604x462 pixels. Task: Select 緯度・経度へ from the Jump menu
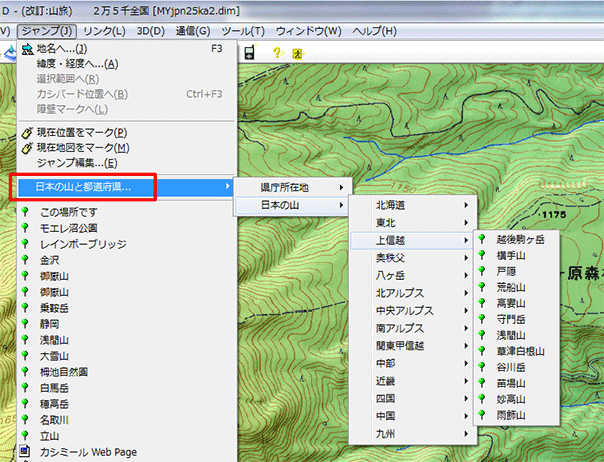point(76,64)
